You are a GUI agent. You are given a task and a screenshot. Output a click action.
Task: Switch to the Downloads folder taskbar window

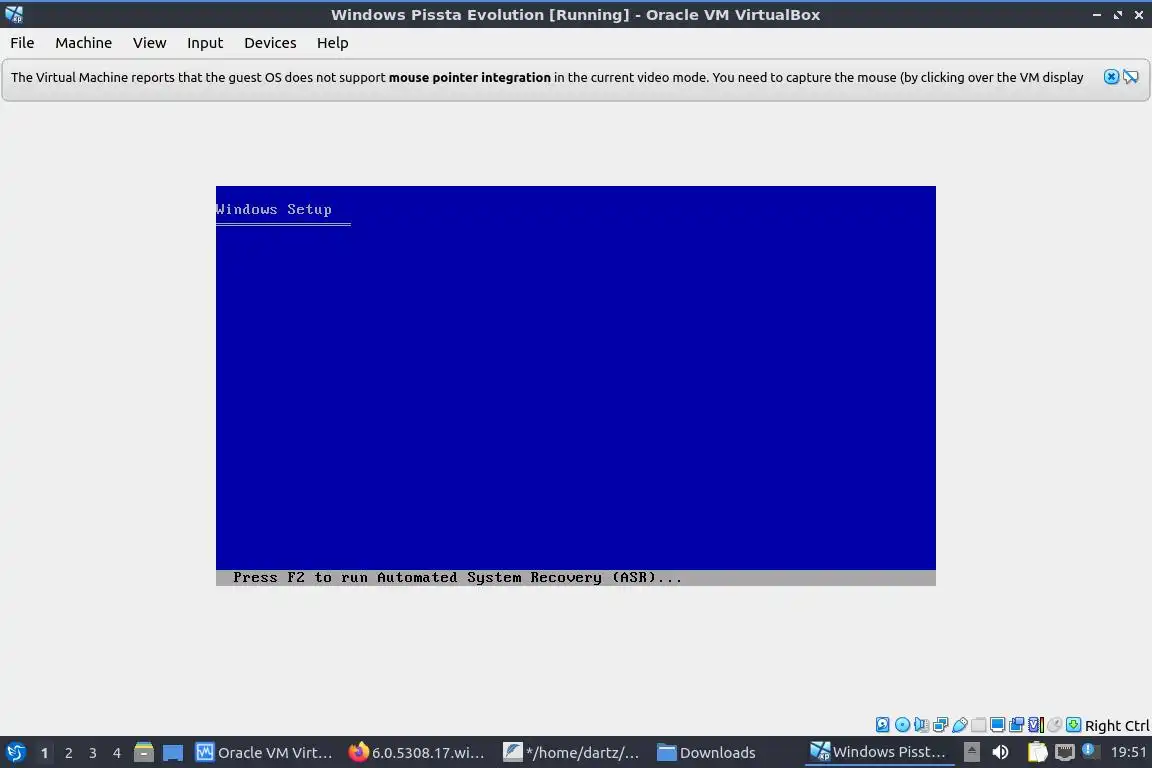[707, 752]
